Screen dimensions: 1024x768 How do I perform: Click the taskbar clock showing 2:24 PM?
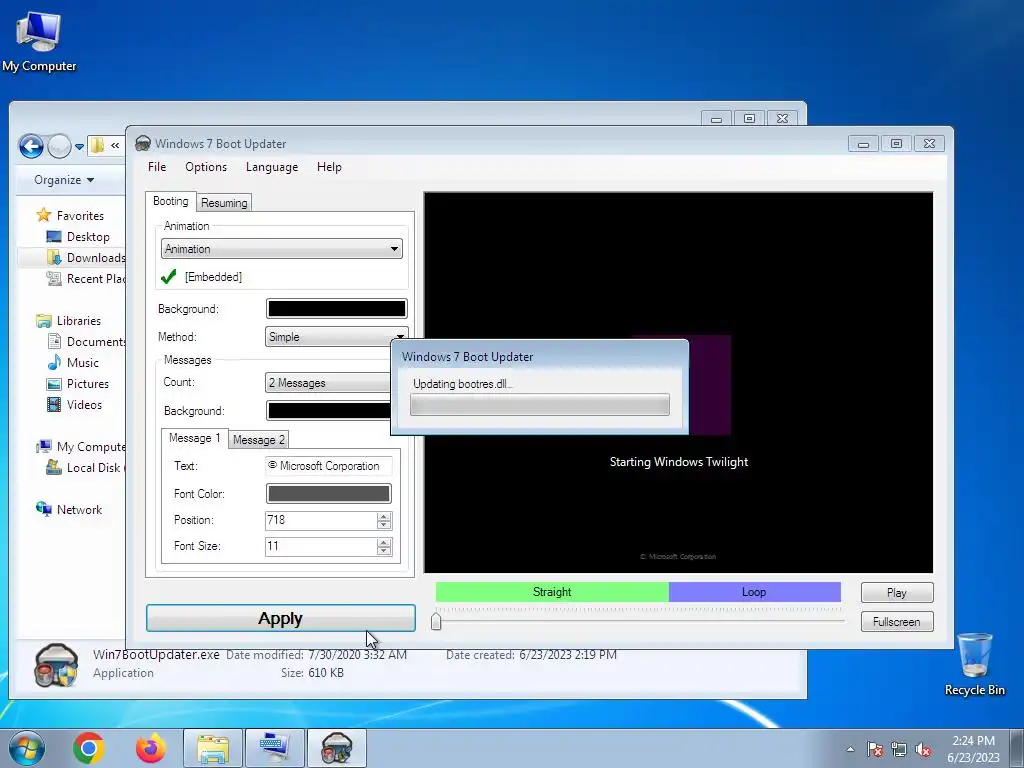[973, 749]
